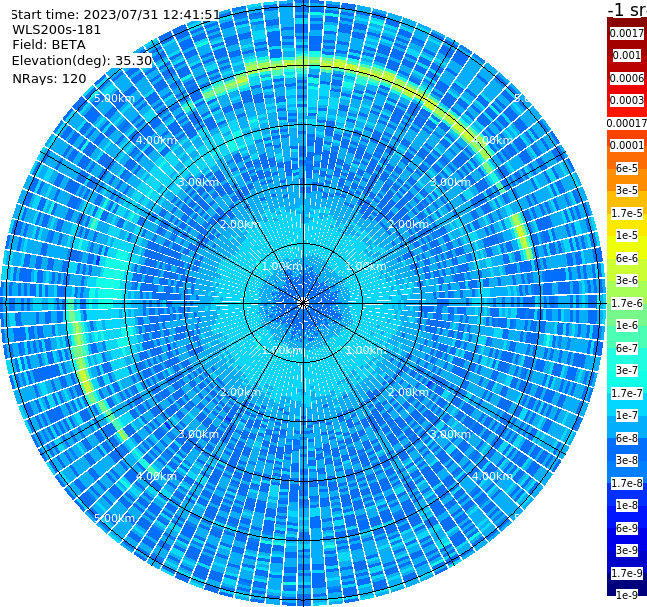Select the 2.00km range label in the northeast quadrant

coord(408,224)
